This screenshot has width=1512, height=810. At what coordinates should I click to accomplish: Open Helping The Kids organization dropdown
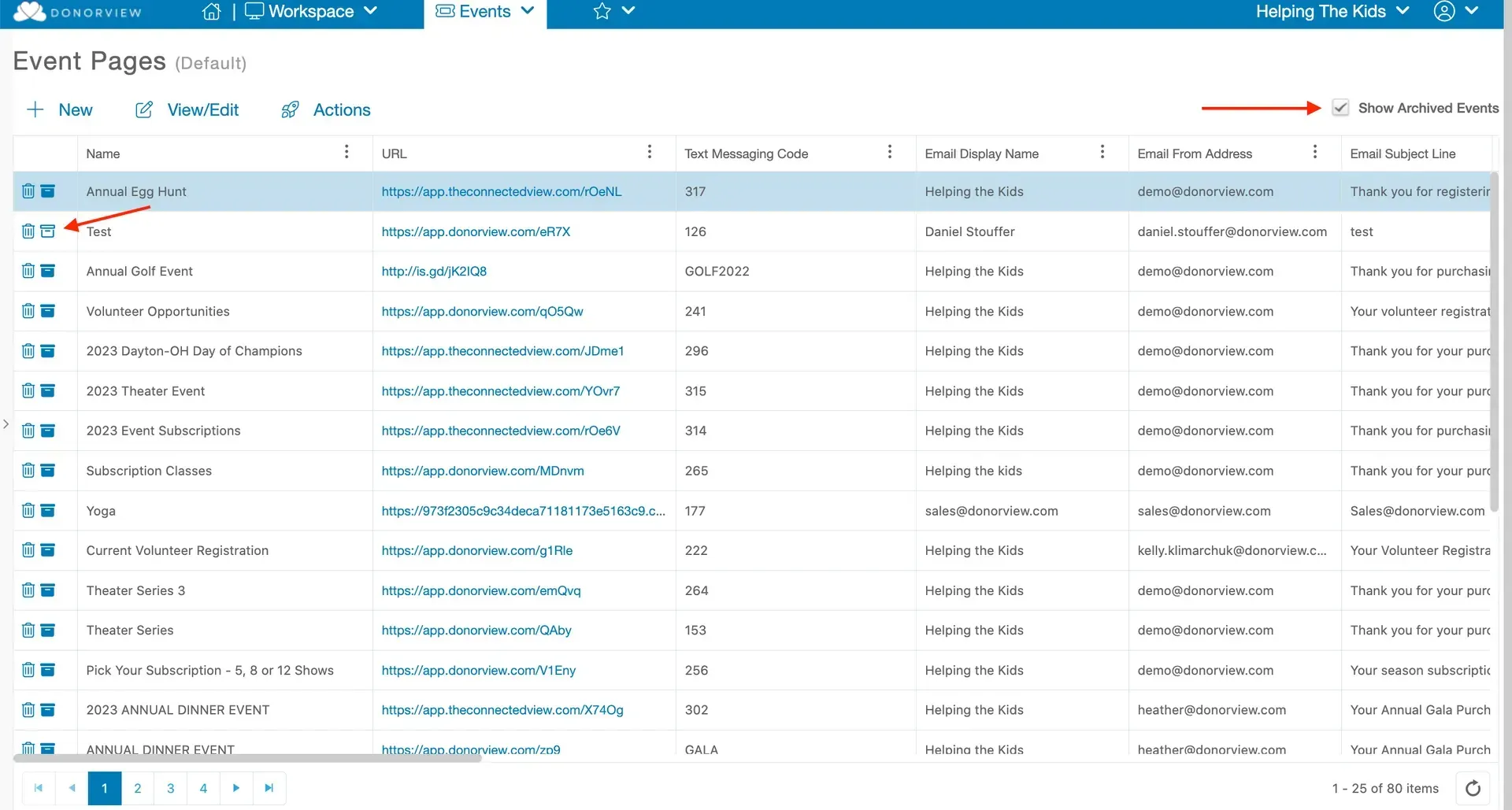[x=1332, y=11]
